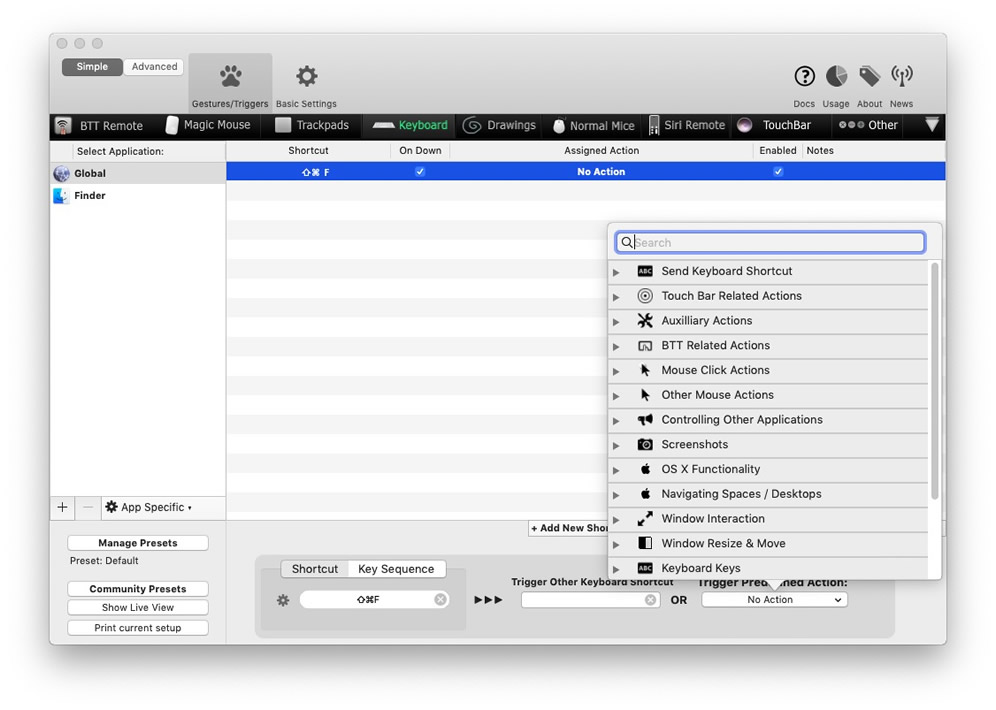Select the Key Sequence segment

396,569
